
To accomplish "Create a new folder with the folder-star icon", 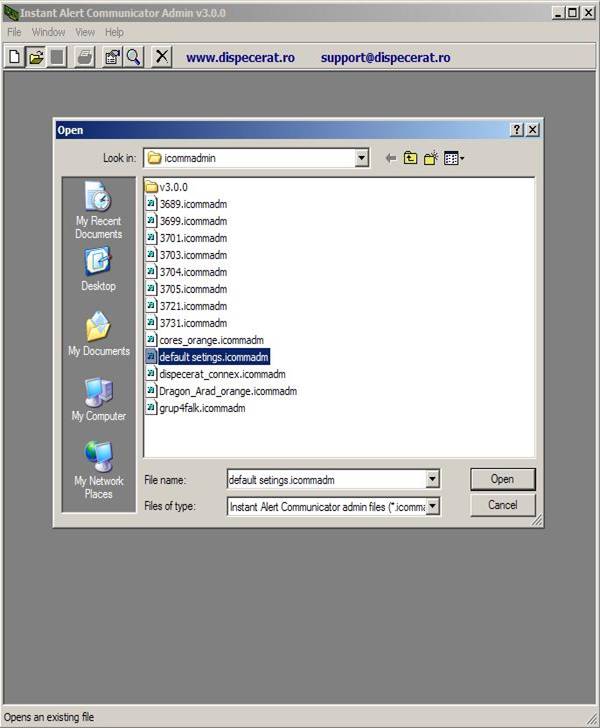I will pyautogui.click(x=430, y=158).
